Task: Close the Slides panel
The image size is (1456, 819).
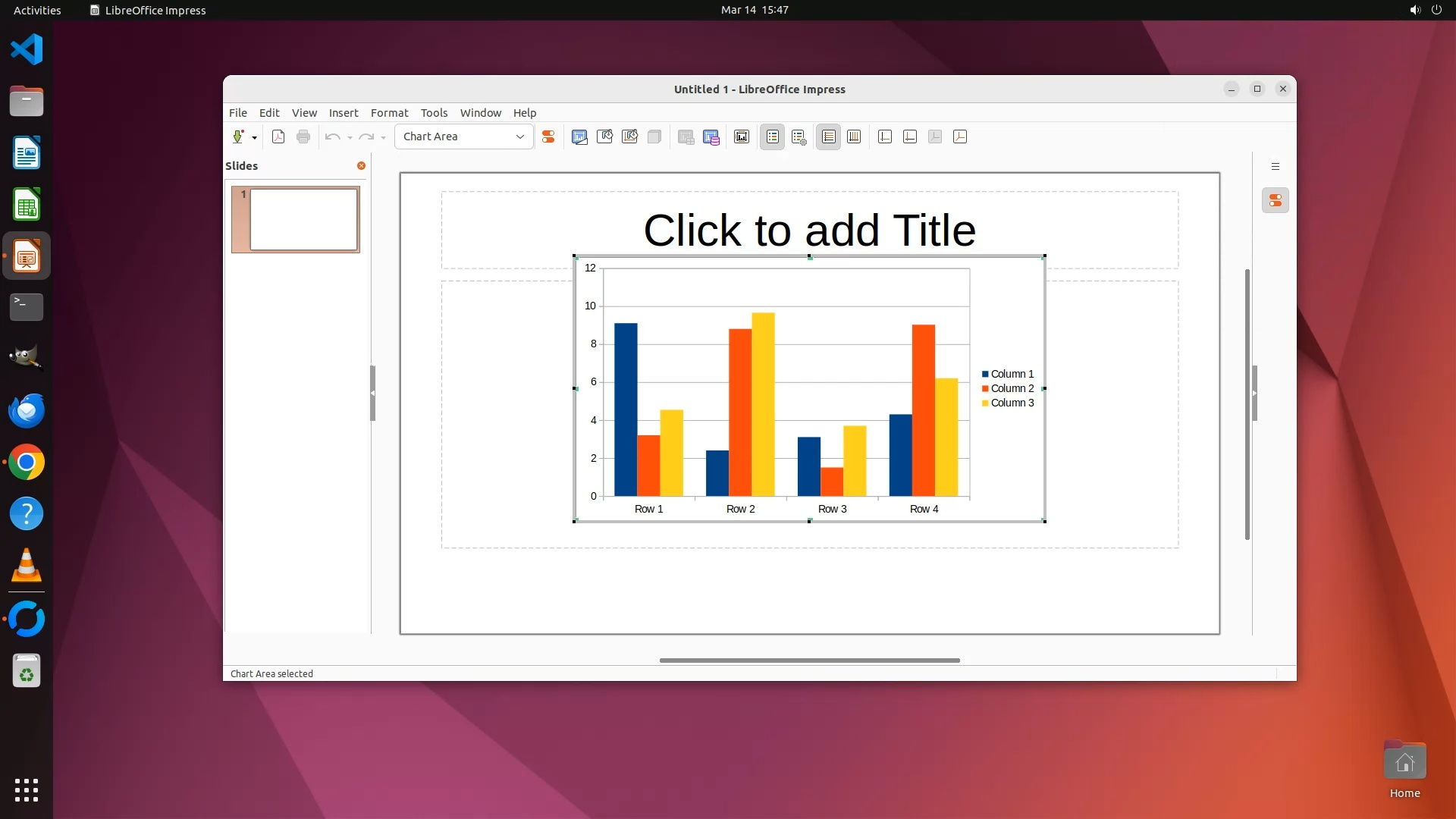Action: (361, 165)
